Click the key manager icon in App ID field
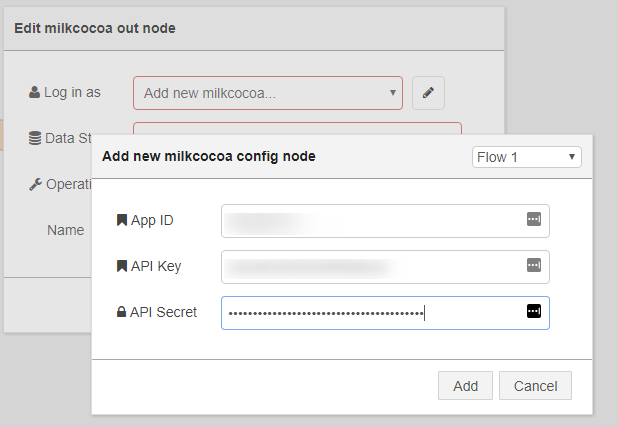618x427 pixels. (x=533, y=220)
